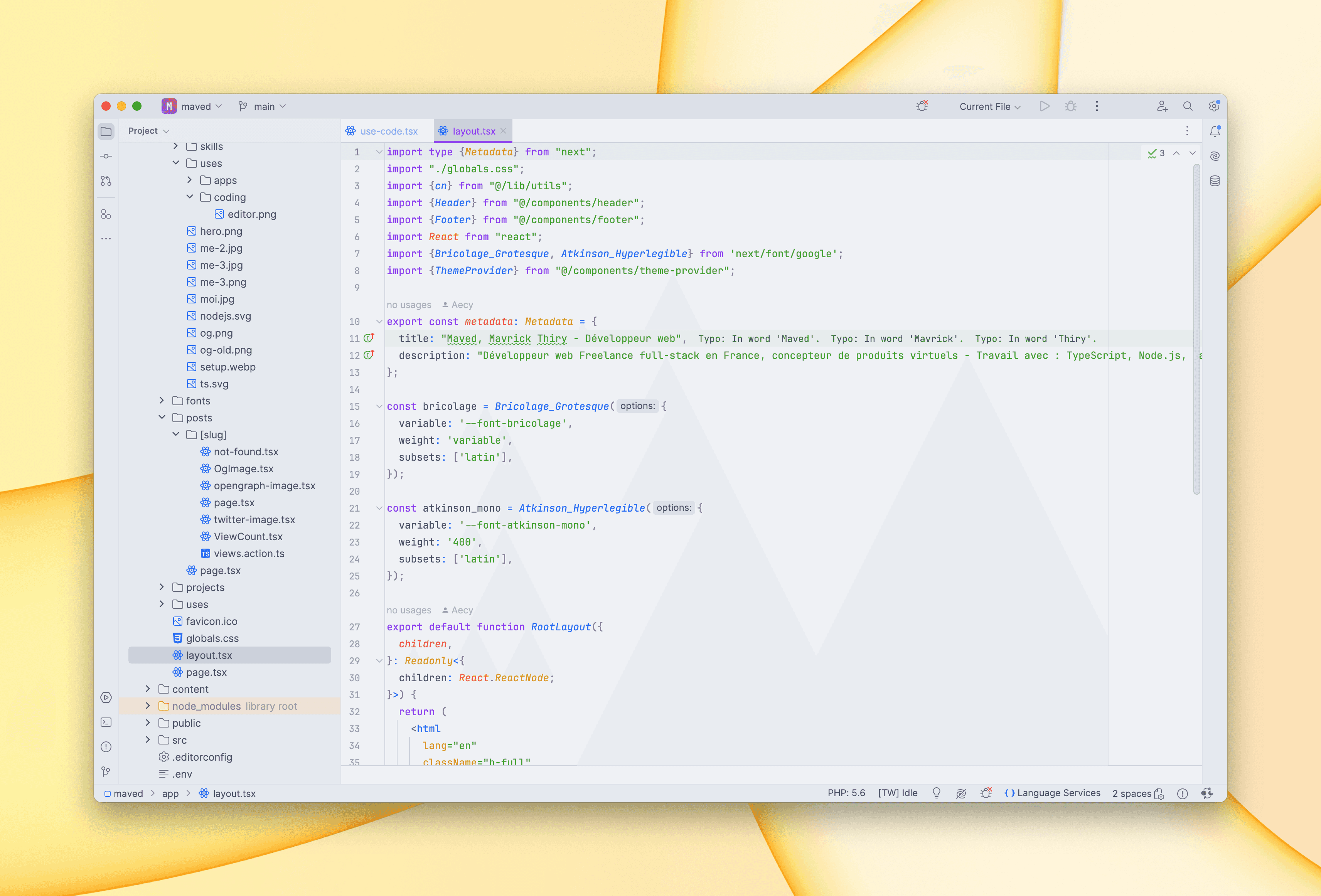This screenshot has height=896, width=1321.
Task: Open the IDE Settings gear icon
Action: pos(1215,106)
